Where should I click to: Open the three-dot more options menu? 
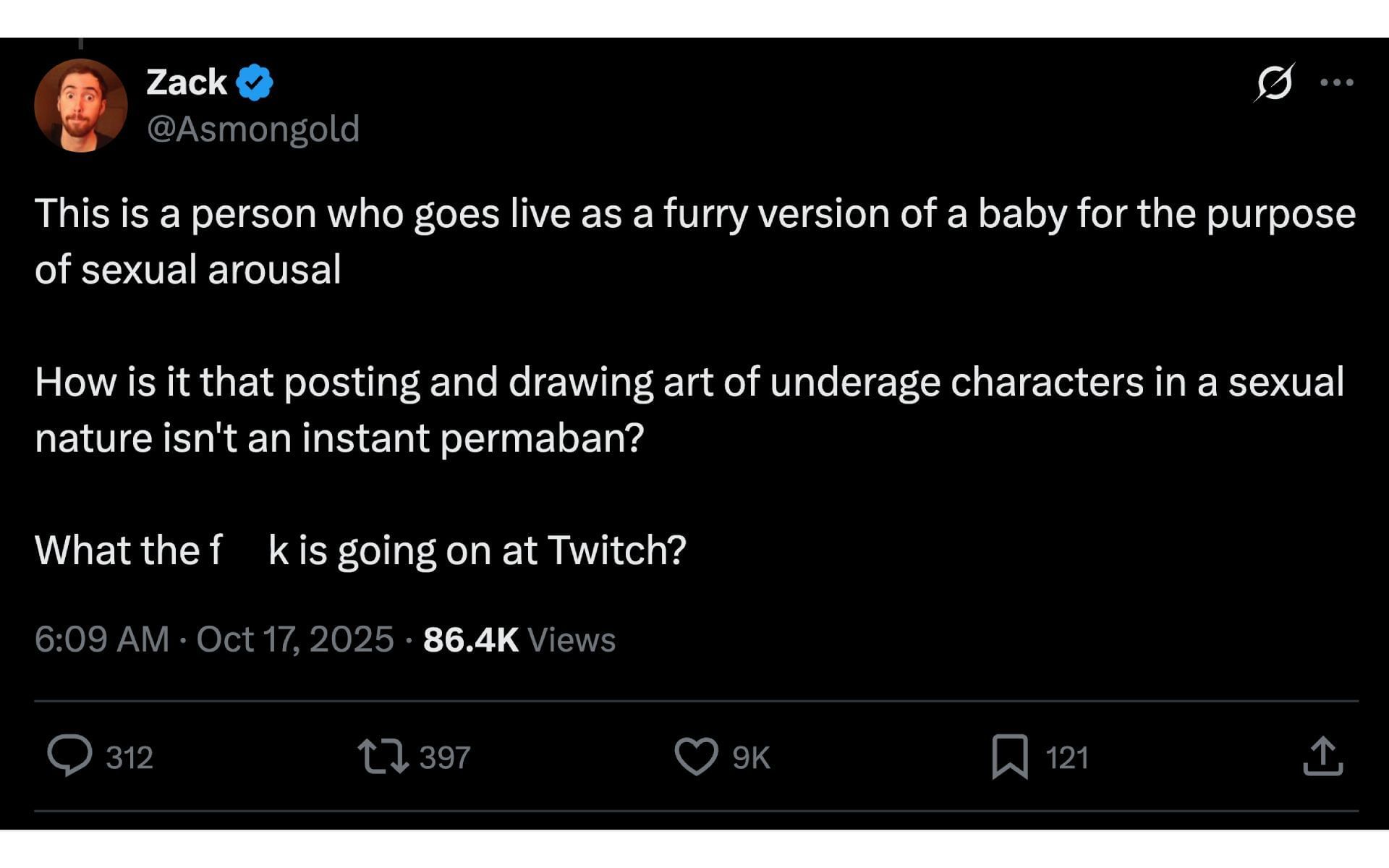tap(1336, 82)
